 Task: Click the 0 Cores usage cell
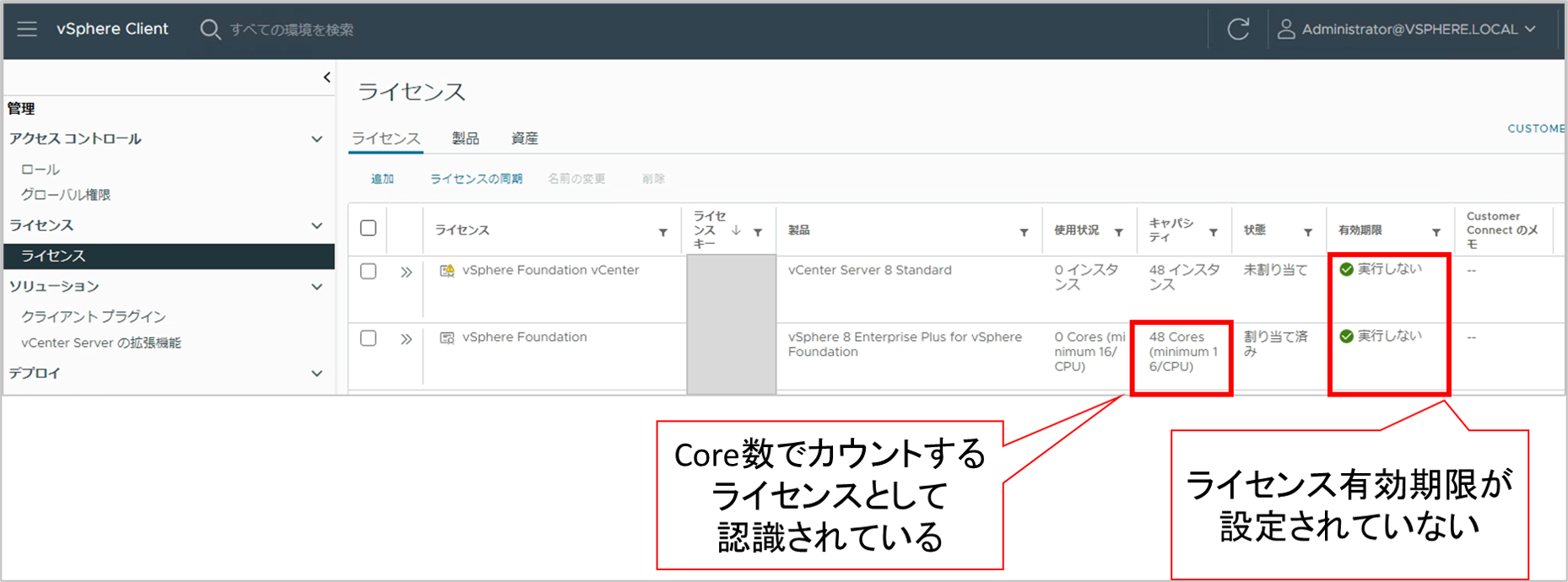[x=1089, y=352]
